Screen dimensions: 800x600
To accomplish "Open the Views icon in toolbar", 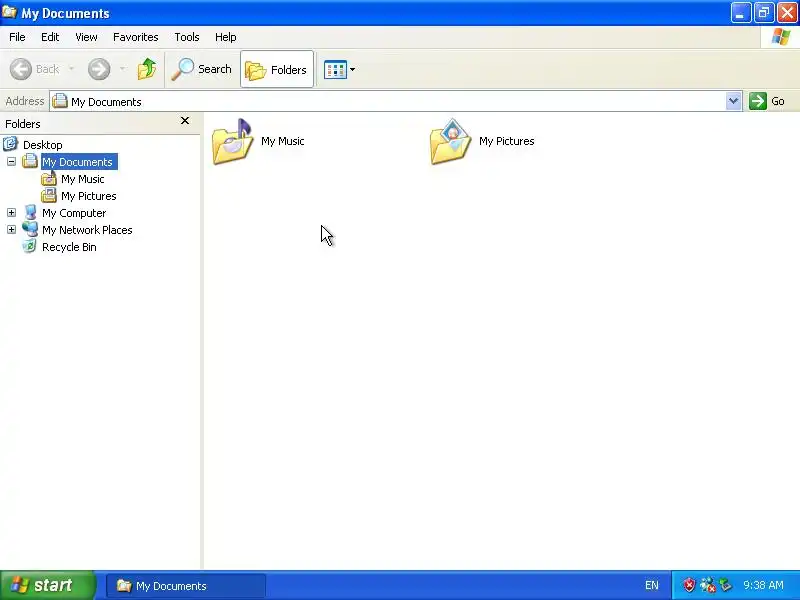I will click(335, 69).
